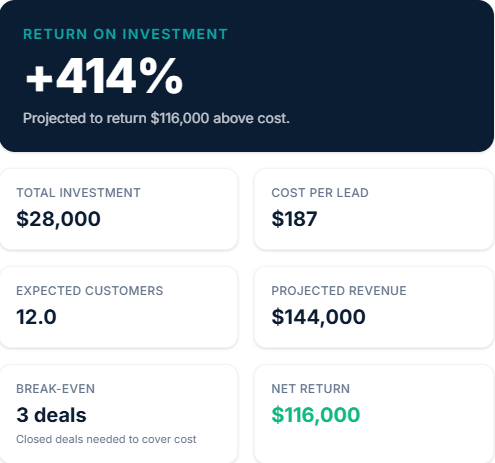Click the green $116,000 net return
Image resolution: width=495 pixels, height=463 pixels.
(x=316, y=415)
